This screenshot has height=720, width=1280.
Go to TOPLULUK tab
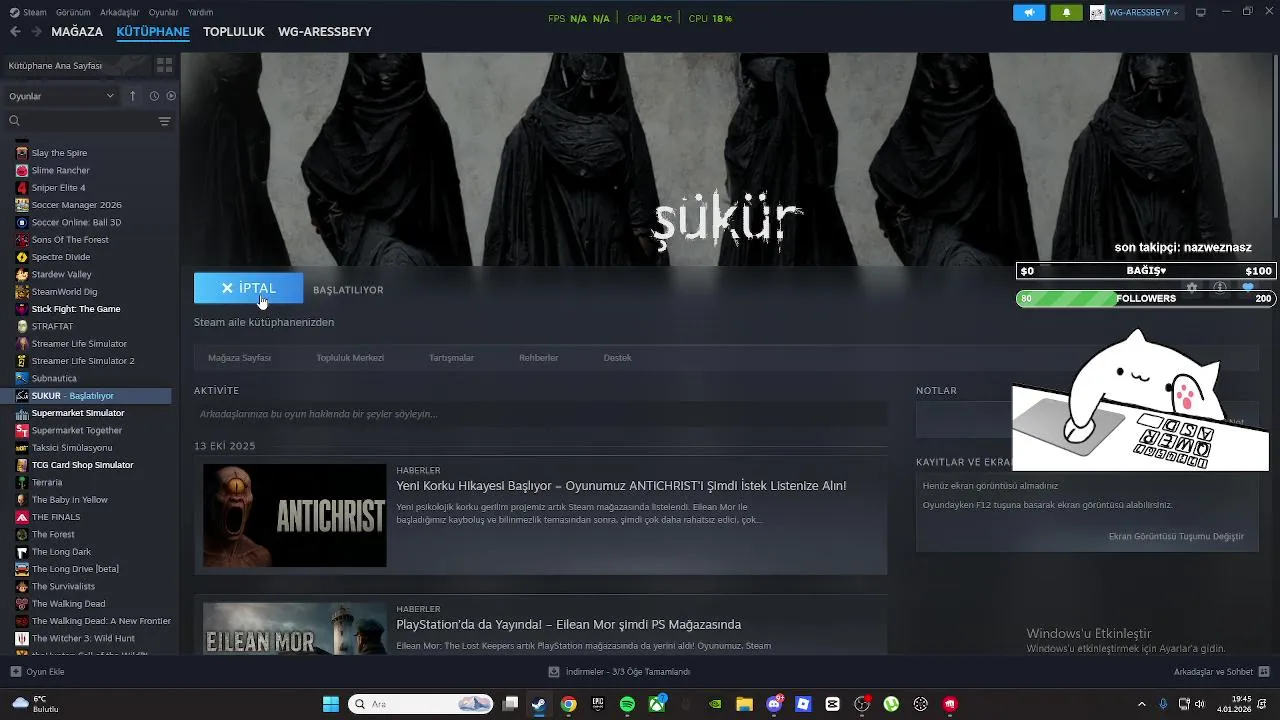234,32
